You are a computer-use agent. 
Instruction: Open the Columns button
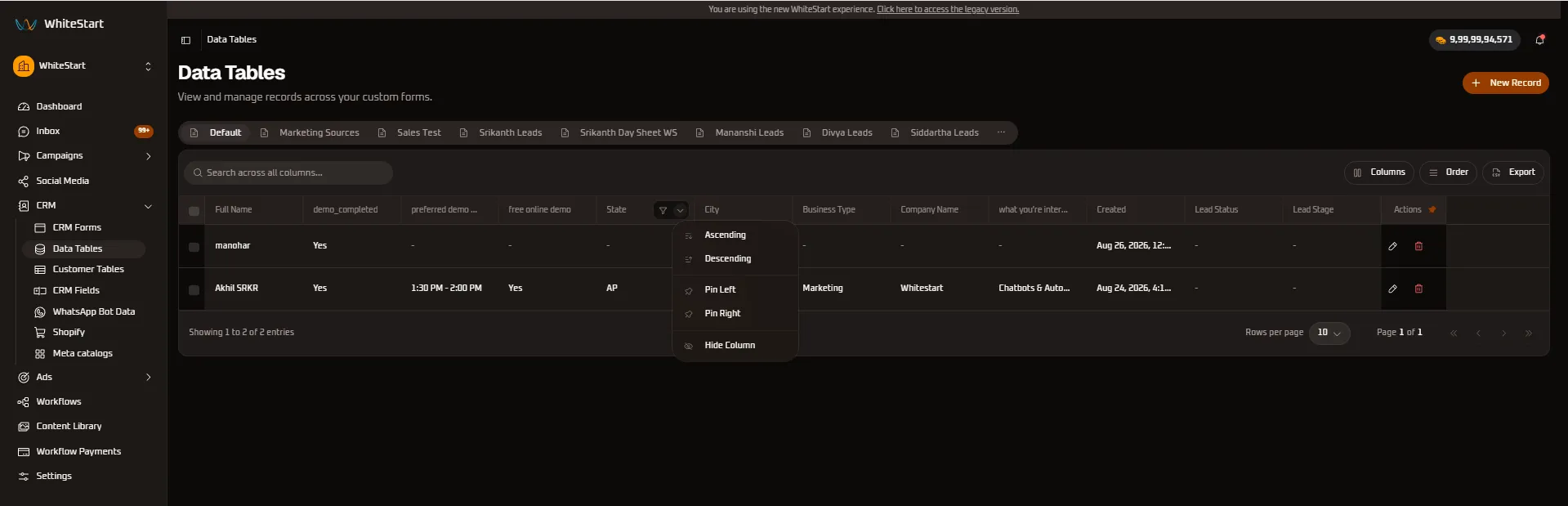1379,172
